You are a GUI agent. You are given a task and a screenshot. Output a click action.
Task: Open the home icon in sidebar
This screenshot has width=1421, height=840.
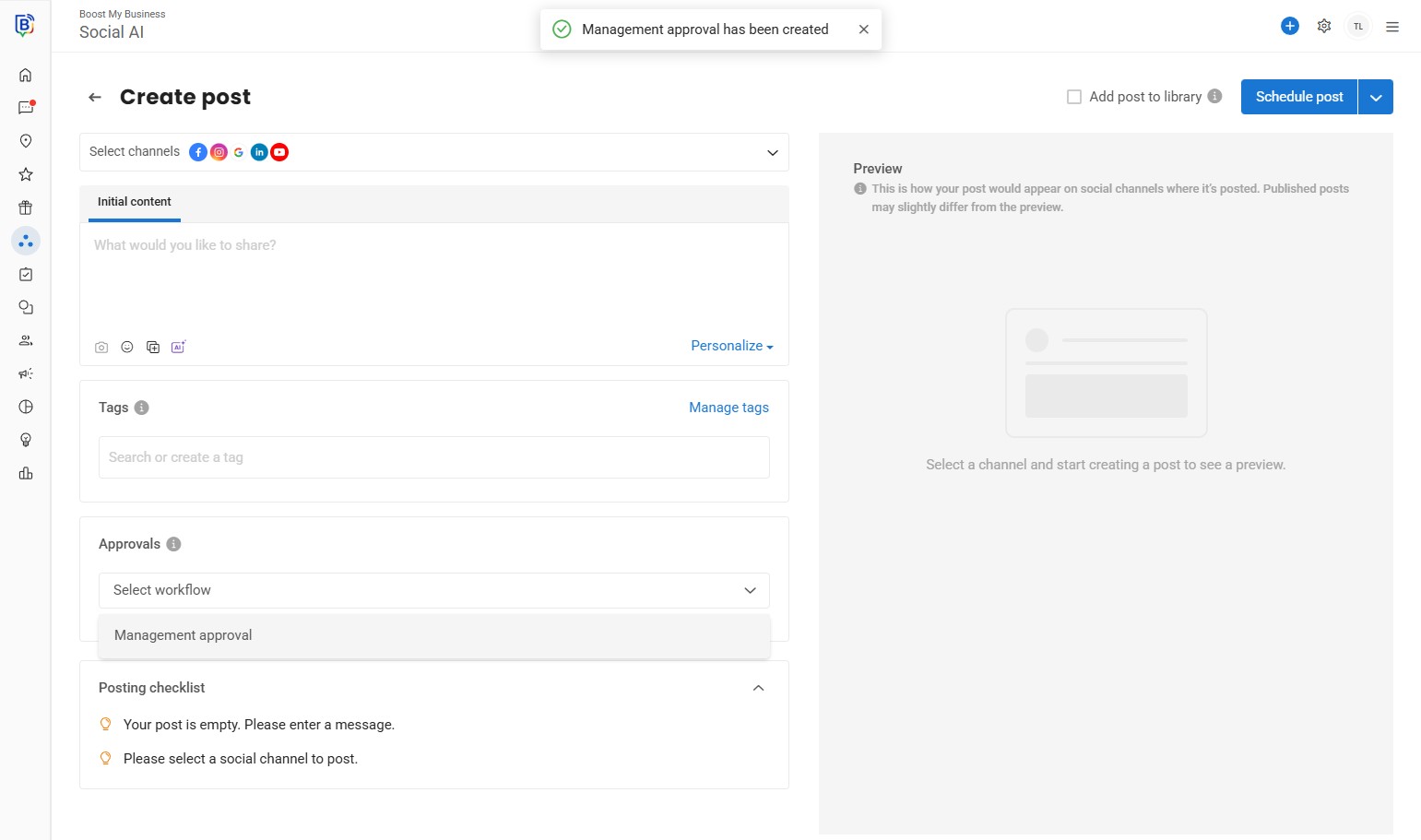(x=26, y=76)
